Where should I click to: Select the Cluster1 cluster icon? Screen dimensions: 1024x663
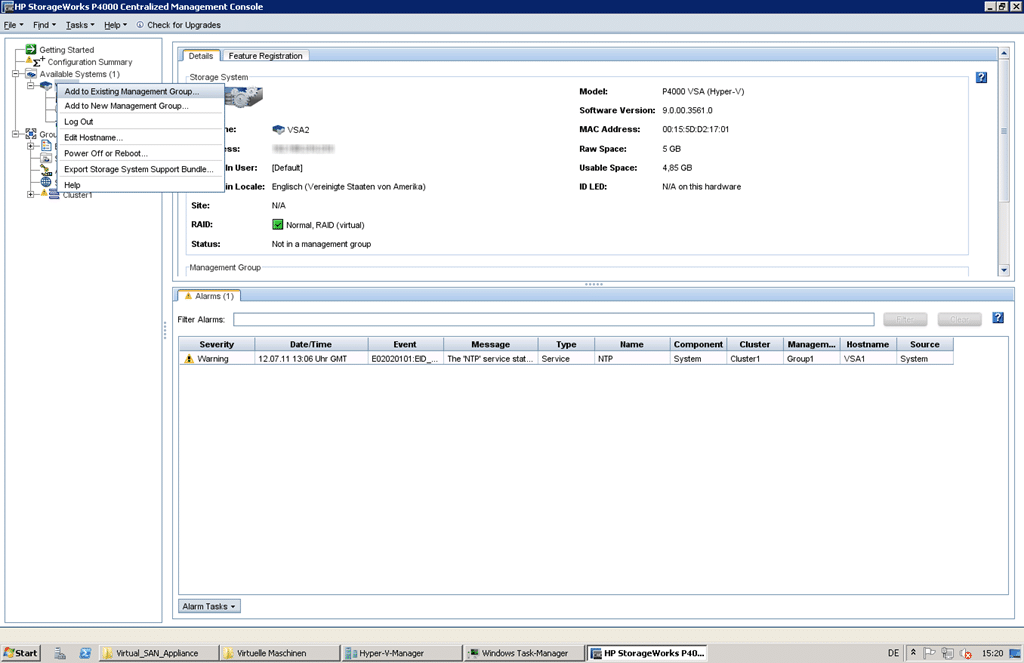tap(54, 195)
